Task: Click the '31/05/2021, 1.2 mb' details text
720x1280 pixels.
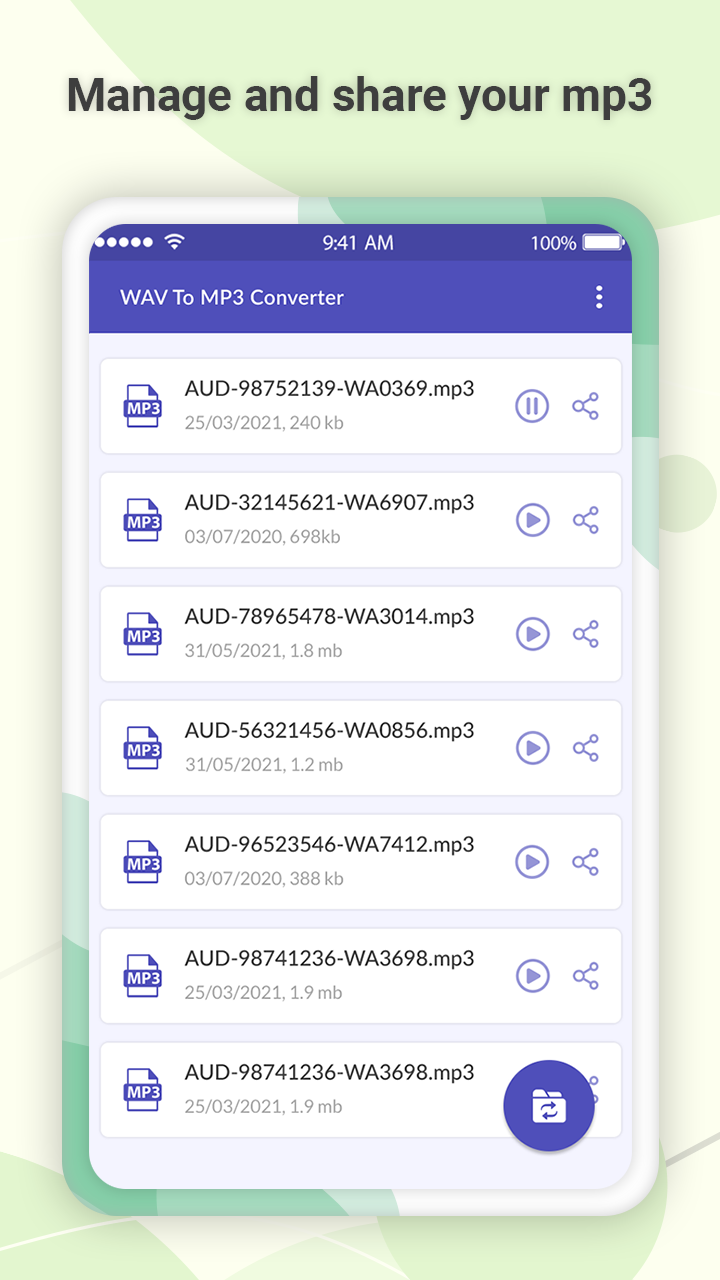Action: 263,765
